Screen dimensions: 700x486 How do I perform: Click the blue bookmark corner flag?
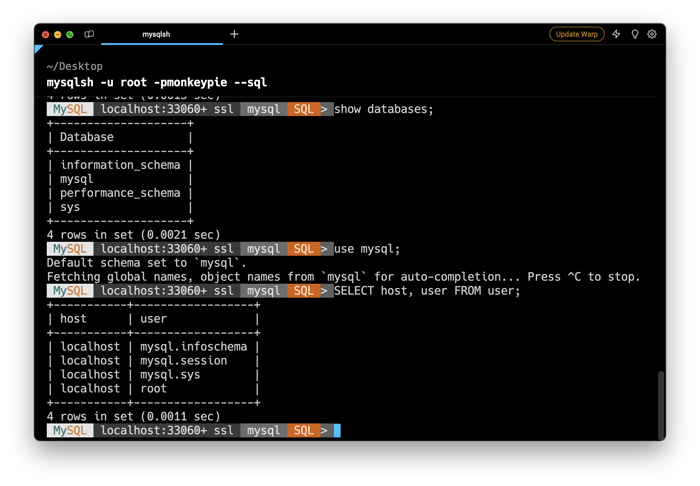(x=38, y=48)
